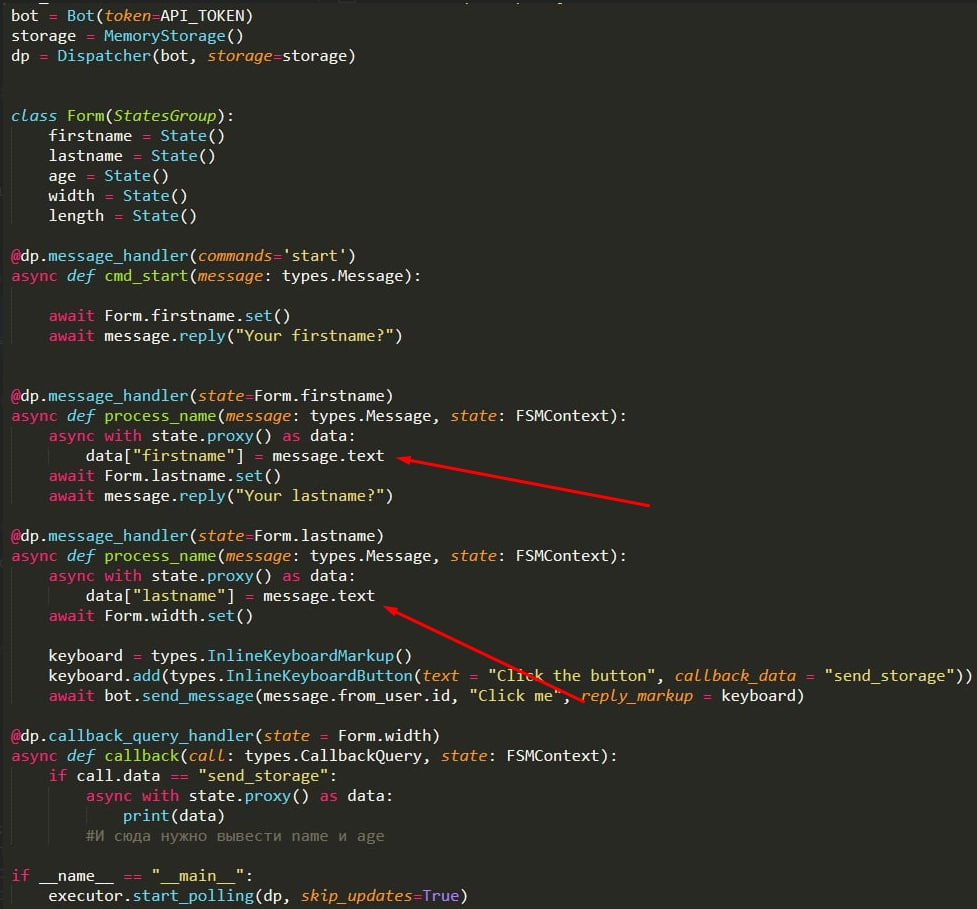Image resolution: width=977 pixels, height=909 pixels.
Task: Click InlineKeyboardMarkup() in keyboard assignment
Action: 309,655
